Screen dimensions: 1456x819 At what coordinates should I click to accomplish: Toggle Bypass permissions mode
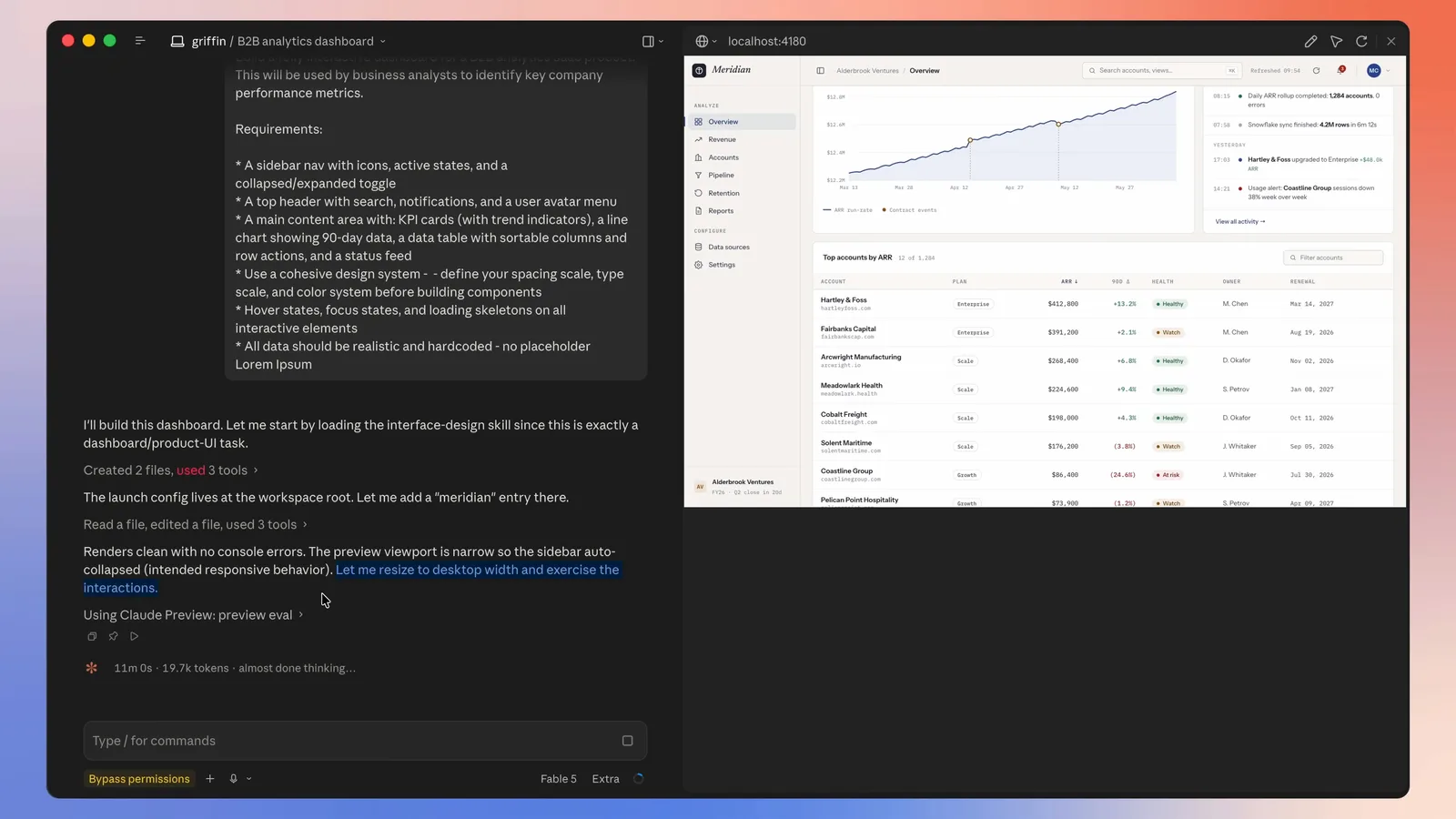pos(139,779)
